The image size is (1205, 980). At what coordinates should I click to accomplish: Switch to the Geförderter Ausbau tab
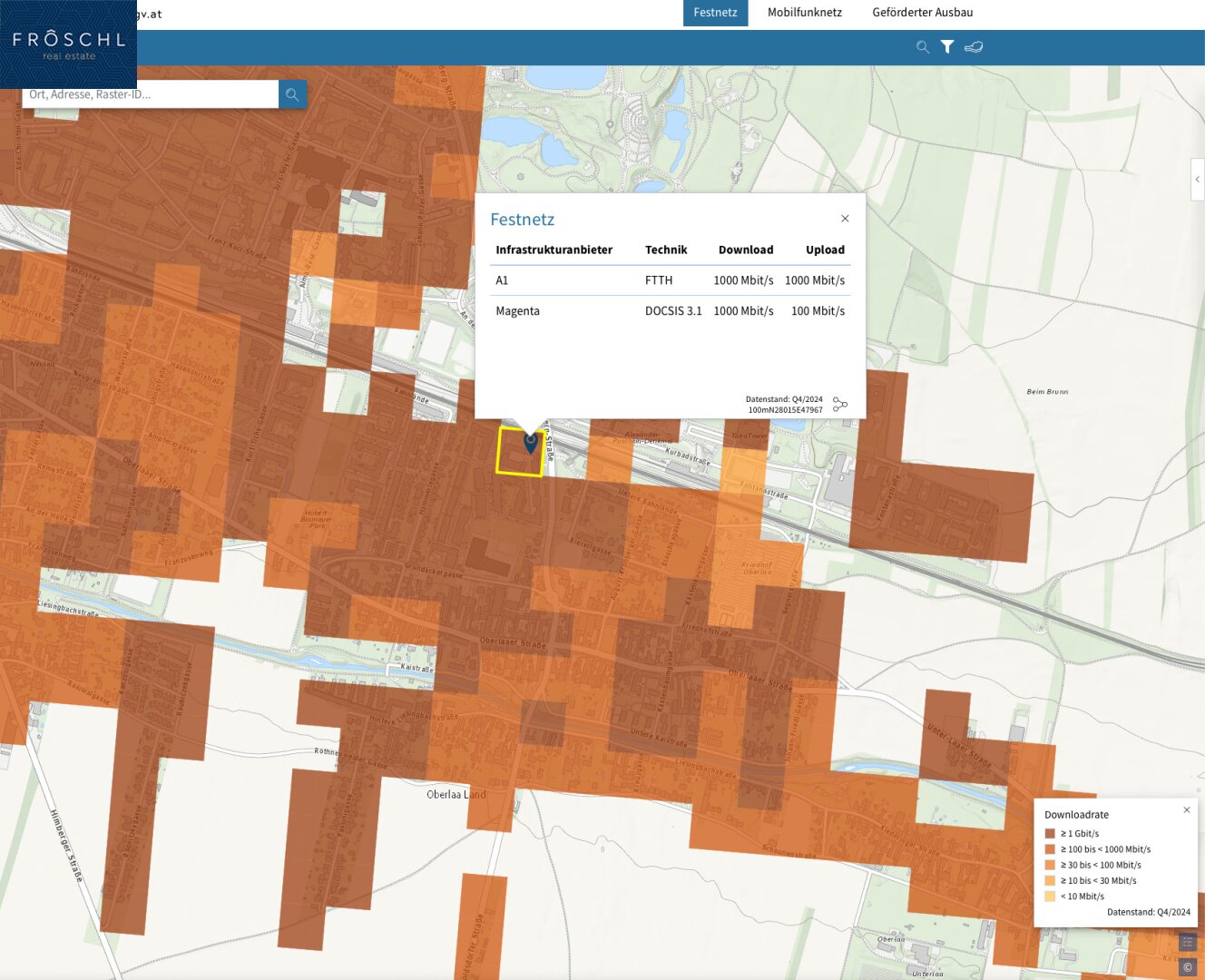[x=923, y=13]
